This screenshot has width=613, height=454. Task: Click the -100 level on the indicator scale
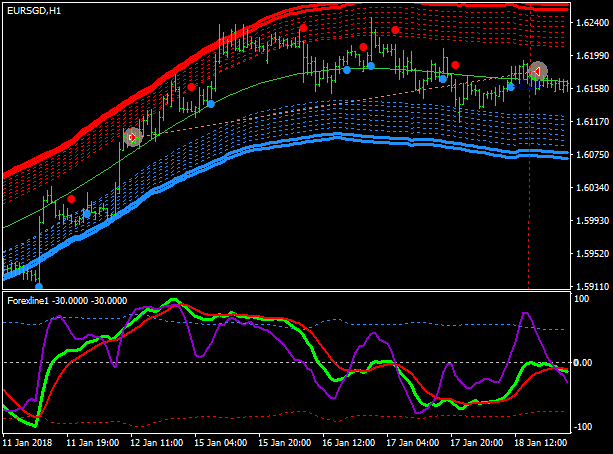tap(581, 427)
